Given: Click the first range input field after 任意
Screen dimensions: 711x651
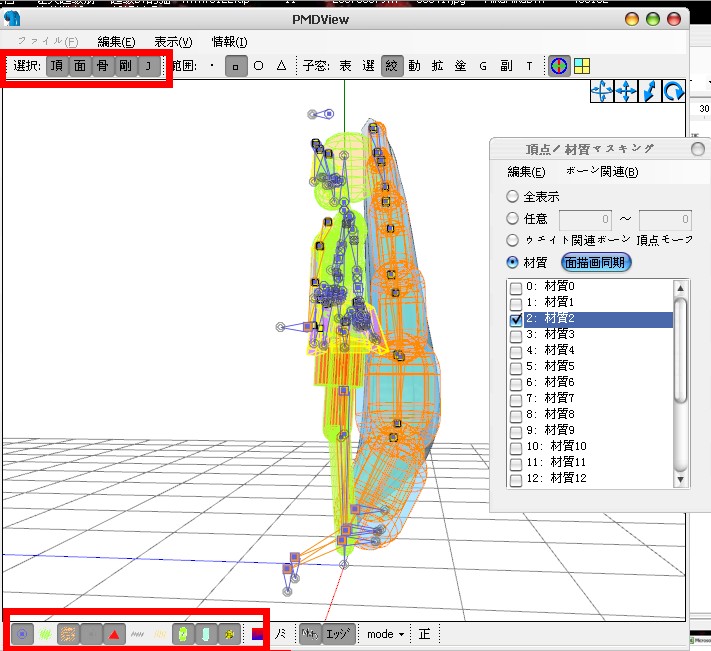Looking at the screenshot, I should (585, 220).
